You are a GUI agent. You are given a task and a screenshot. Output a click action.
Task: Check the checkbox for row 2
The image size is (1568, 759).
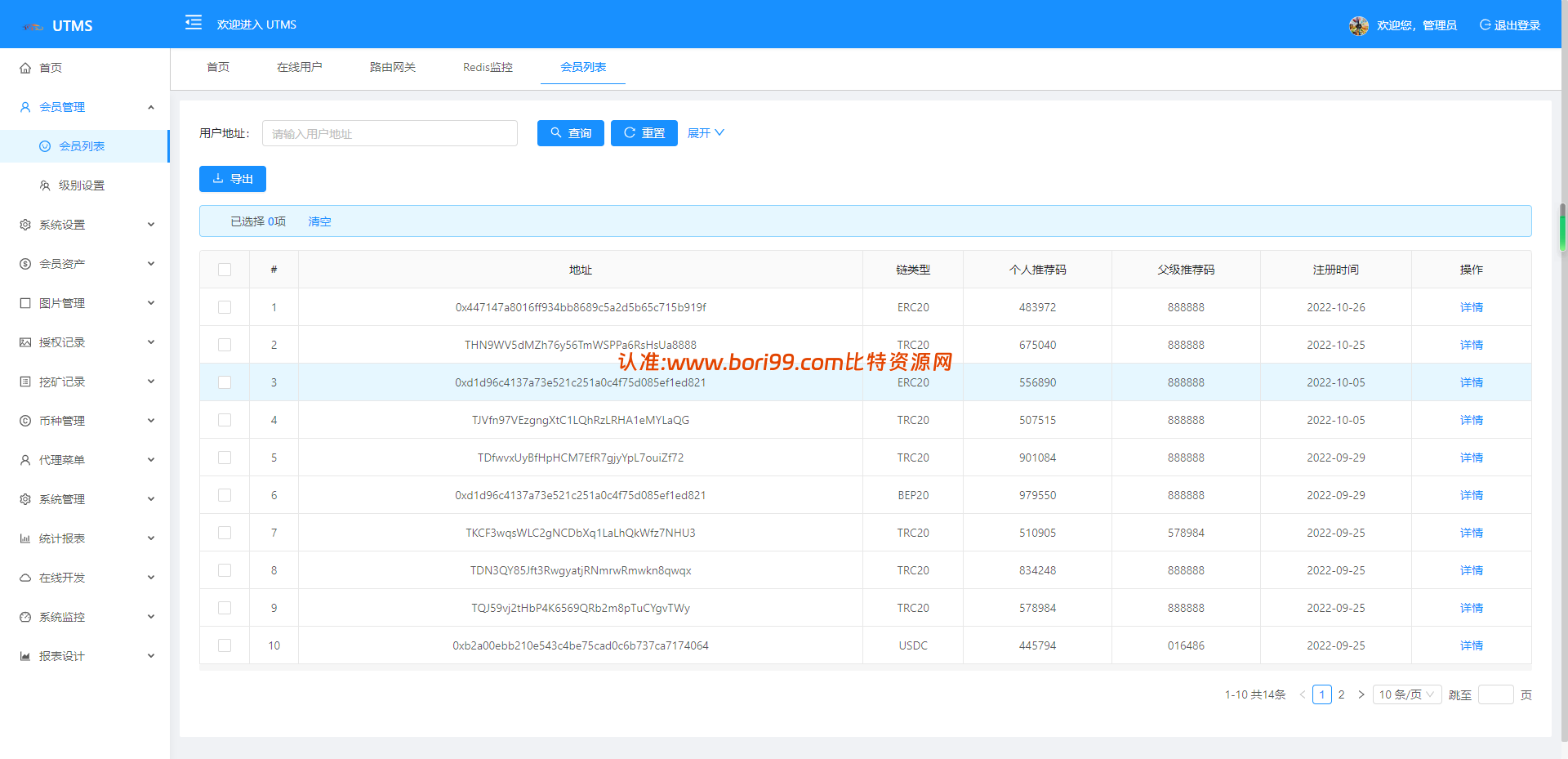(225, 345)
